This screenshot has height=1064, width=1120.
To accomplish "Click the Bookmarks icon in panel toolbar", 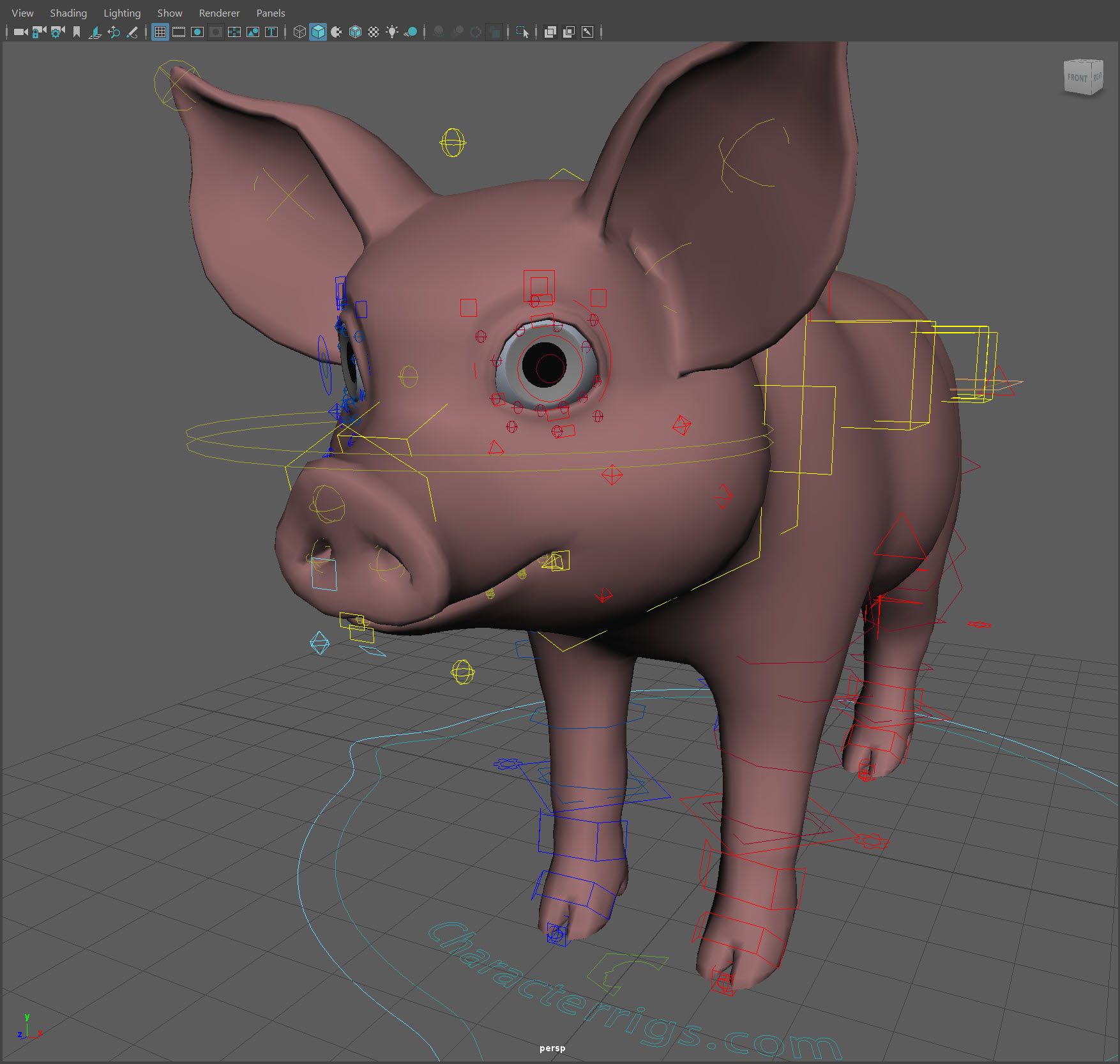I will [x=77, y=32].
